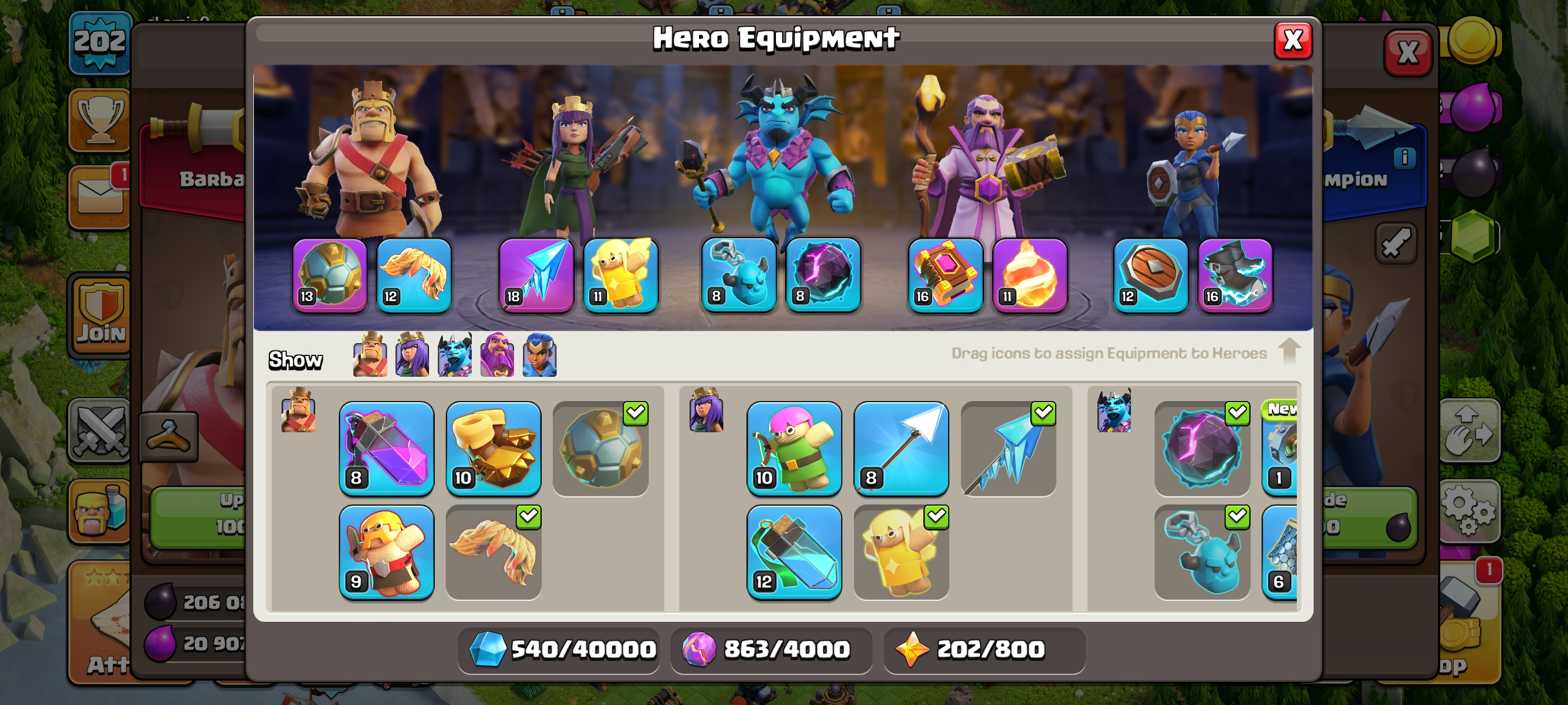Toggle the equipped Frozen Arrow in the Queen list
The image size is (1568, 705).
(x=1008, y=448)
